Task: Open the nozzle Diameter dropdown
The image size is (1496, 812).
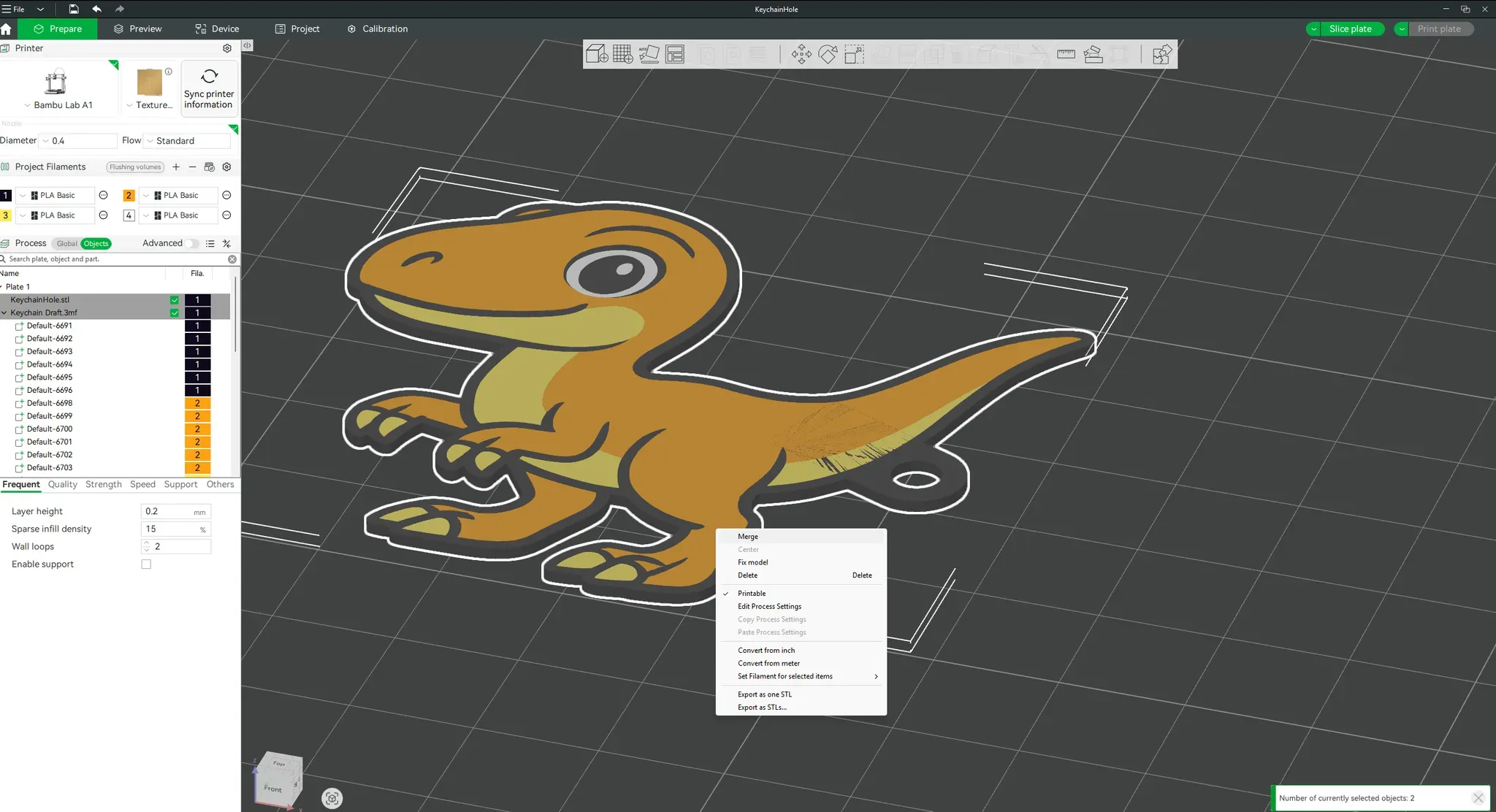Action: [78, 141]
